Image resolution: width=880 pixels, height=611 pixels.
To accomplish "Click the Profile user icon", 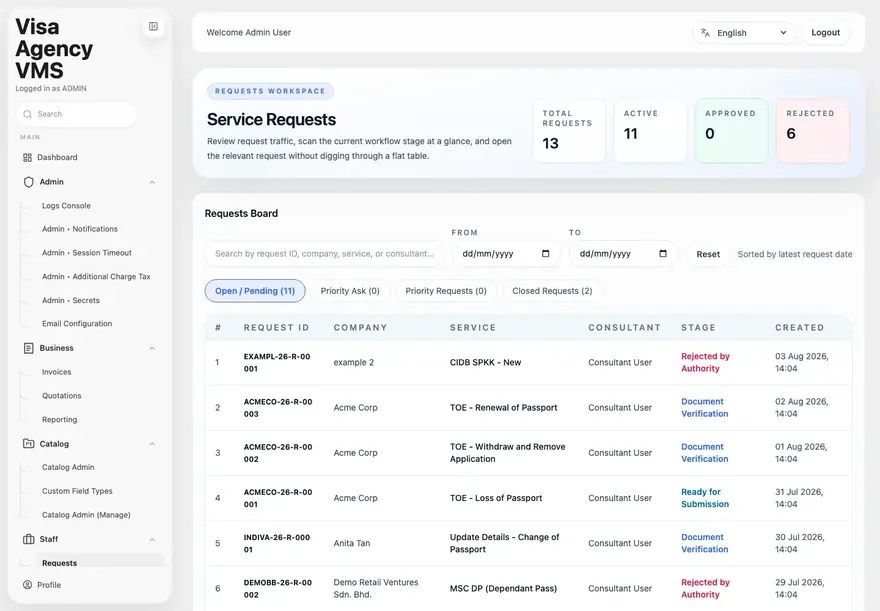I will (27, 585).
